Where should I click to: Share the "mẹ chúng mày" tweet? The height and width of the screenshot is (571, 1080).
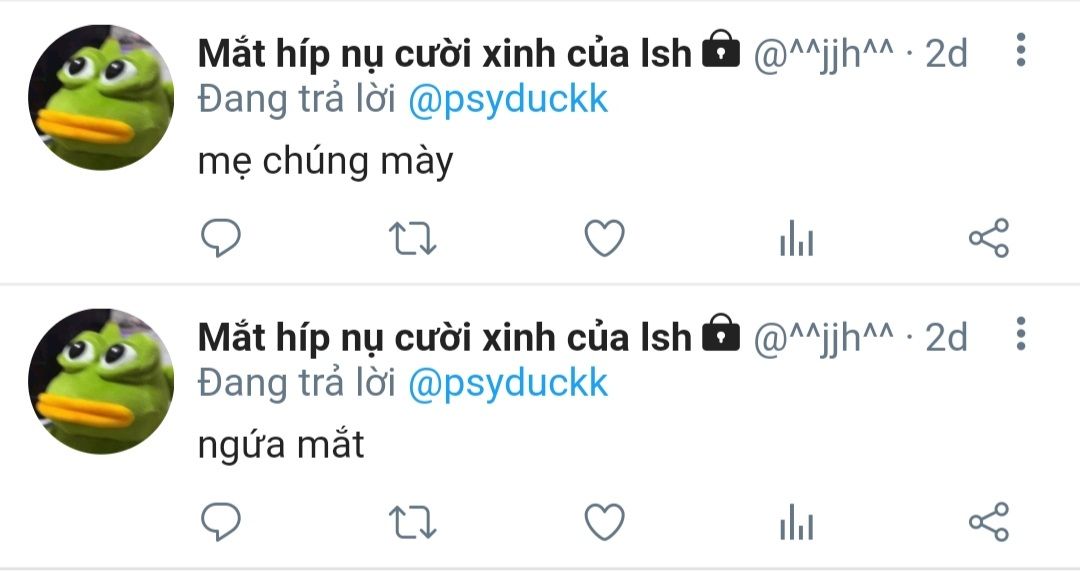tap(988, 238)
